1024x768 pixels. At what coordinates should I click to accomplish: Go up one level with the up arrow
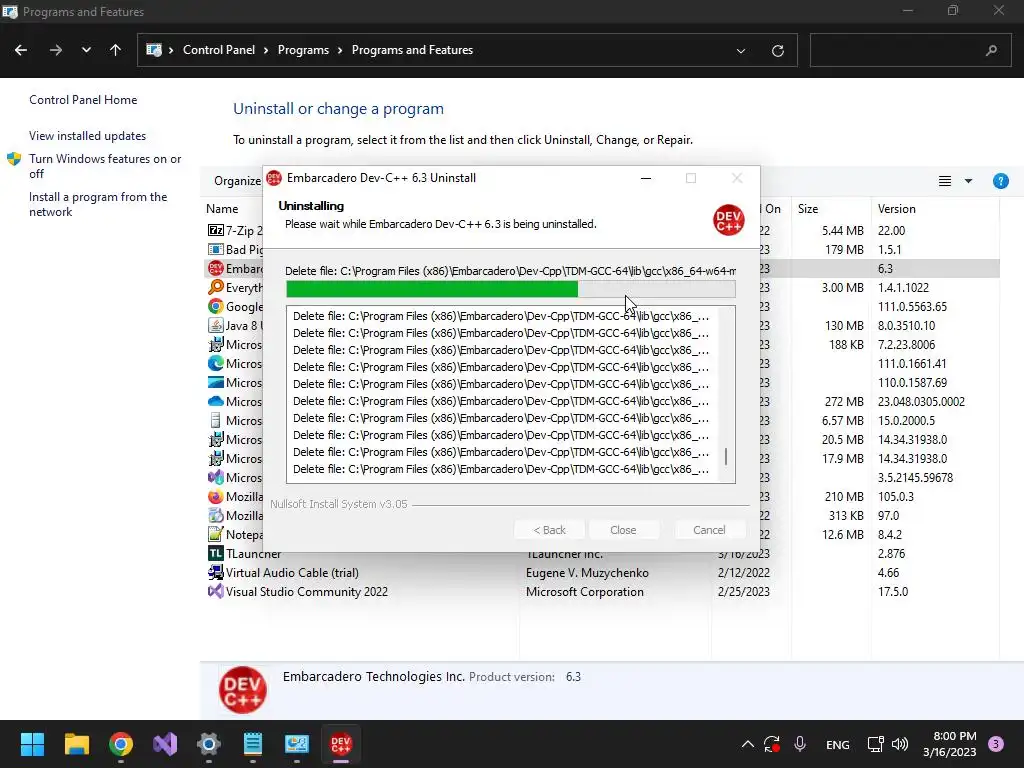[116, 50]
